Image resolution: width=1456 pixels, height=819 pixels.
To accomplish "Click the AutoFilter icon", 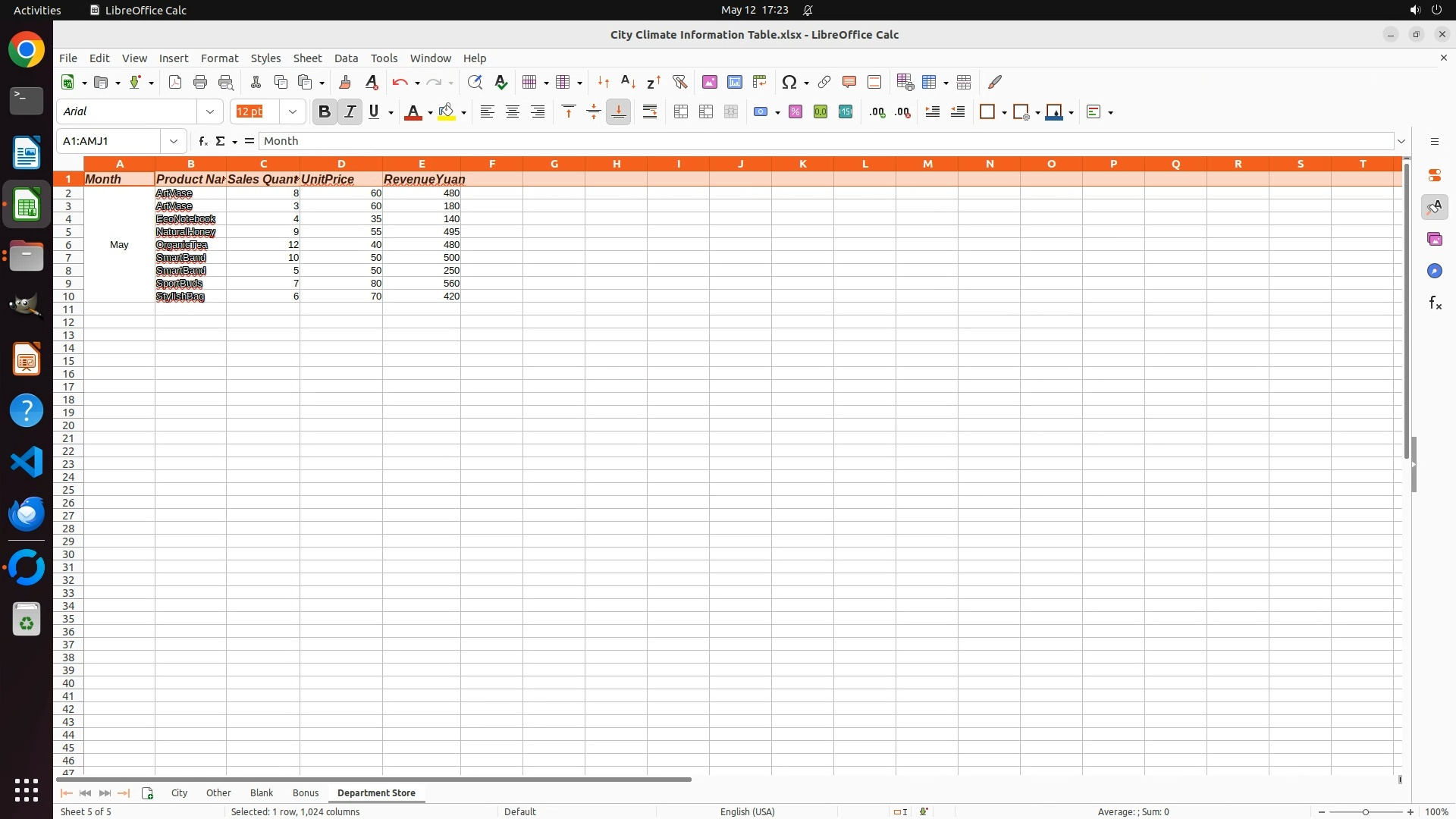I will tap(679, 82).
